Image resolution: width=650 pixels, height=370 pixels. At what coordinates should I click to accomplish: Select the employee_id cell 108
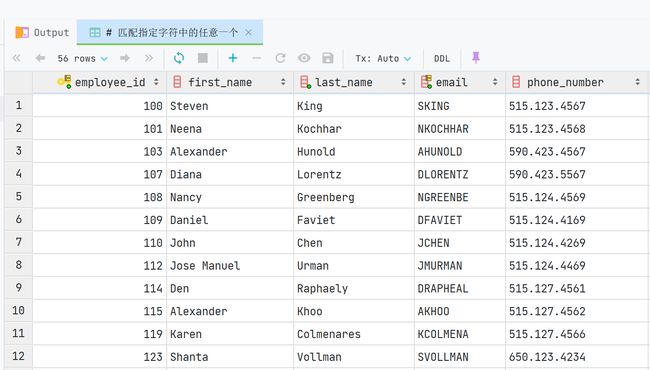tap(99, 197)
